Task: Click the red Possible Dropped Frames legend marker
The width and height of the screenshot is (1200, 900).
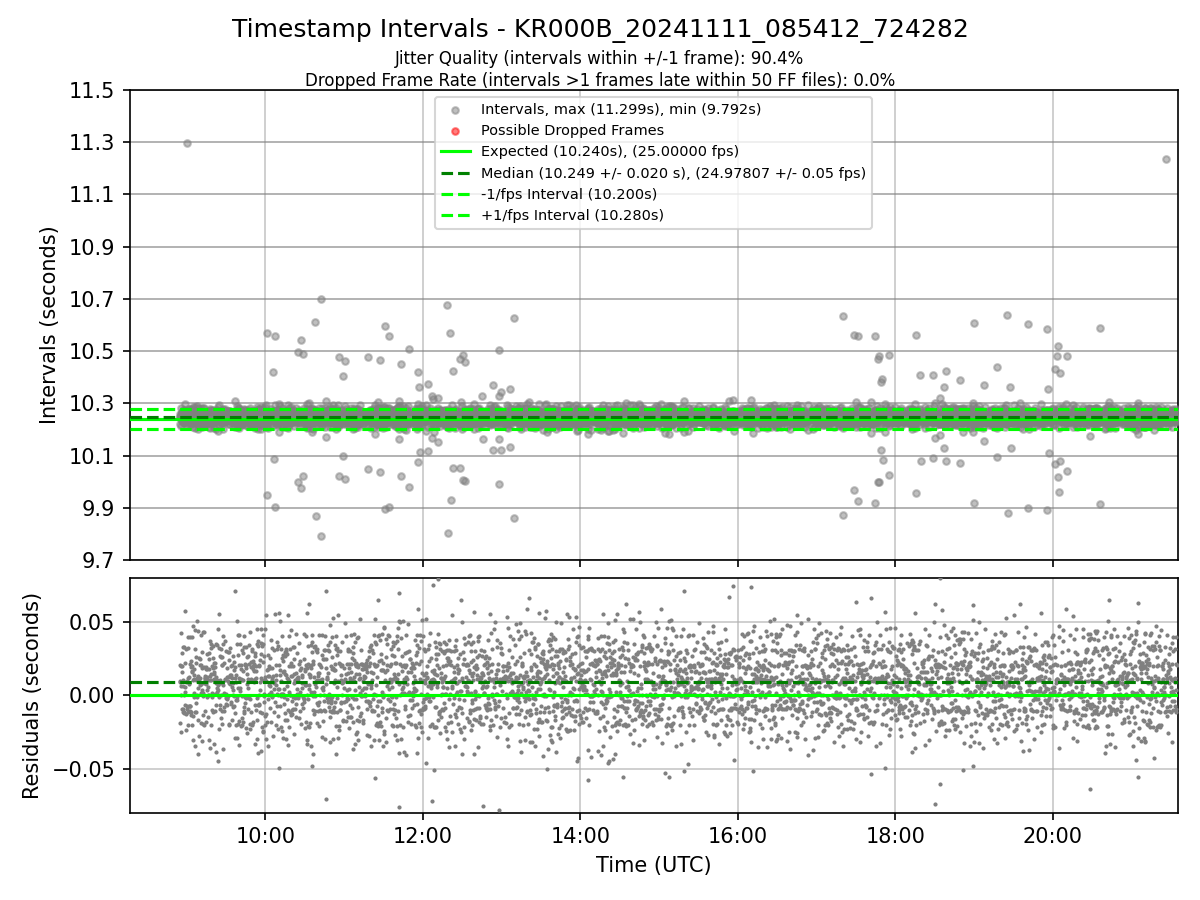Action: pyautogui.click(x=455, y=131)
